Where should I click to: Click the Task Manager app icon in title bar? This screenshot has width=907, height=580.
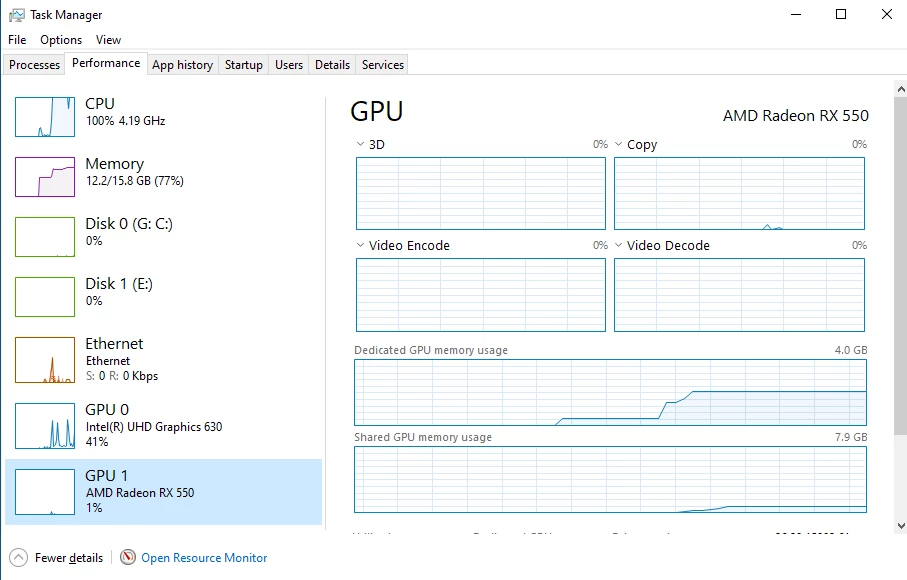point(17,15)
